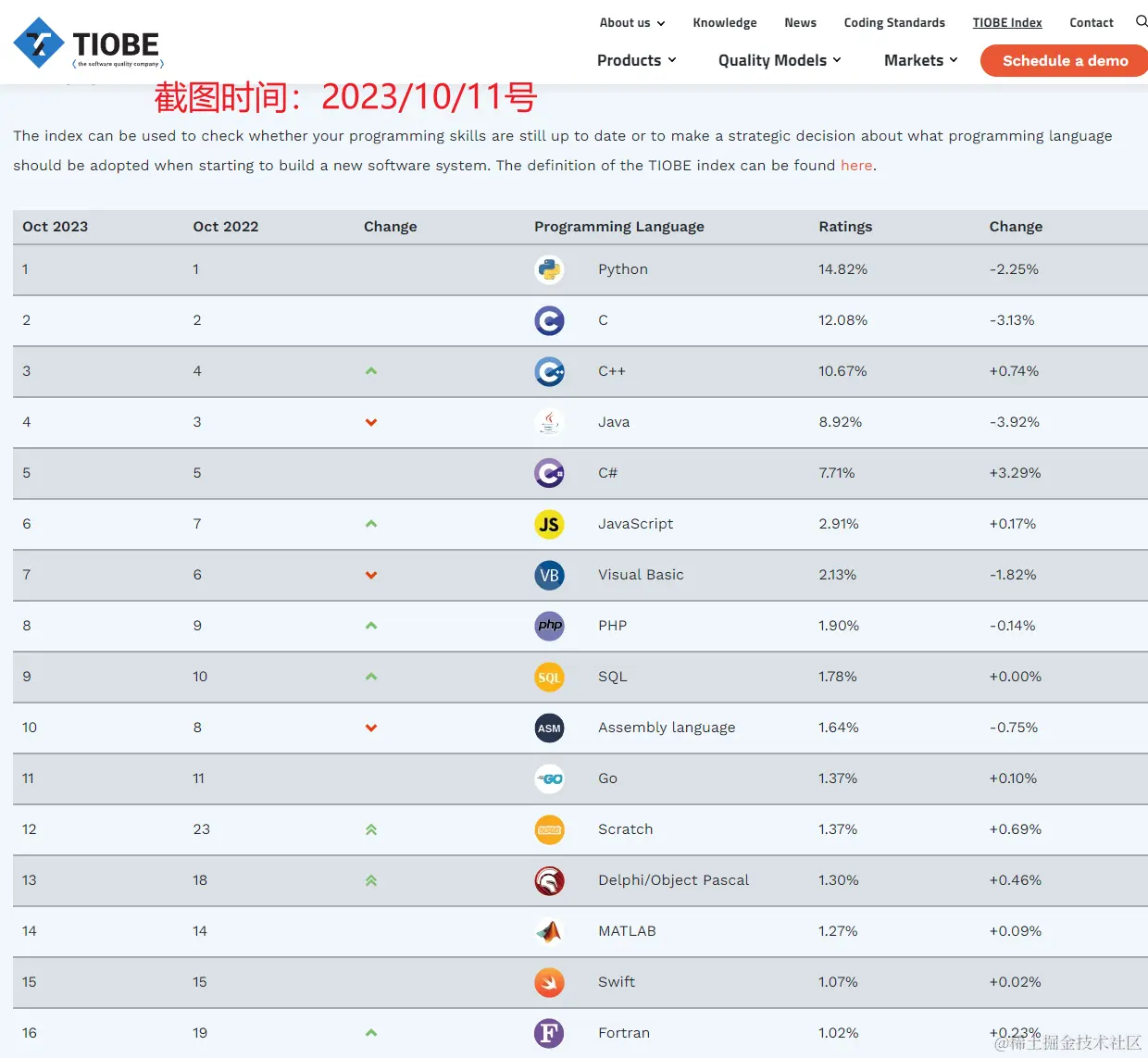Click the Oct 2023 column header

point(56,227)
